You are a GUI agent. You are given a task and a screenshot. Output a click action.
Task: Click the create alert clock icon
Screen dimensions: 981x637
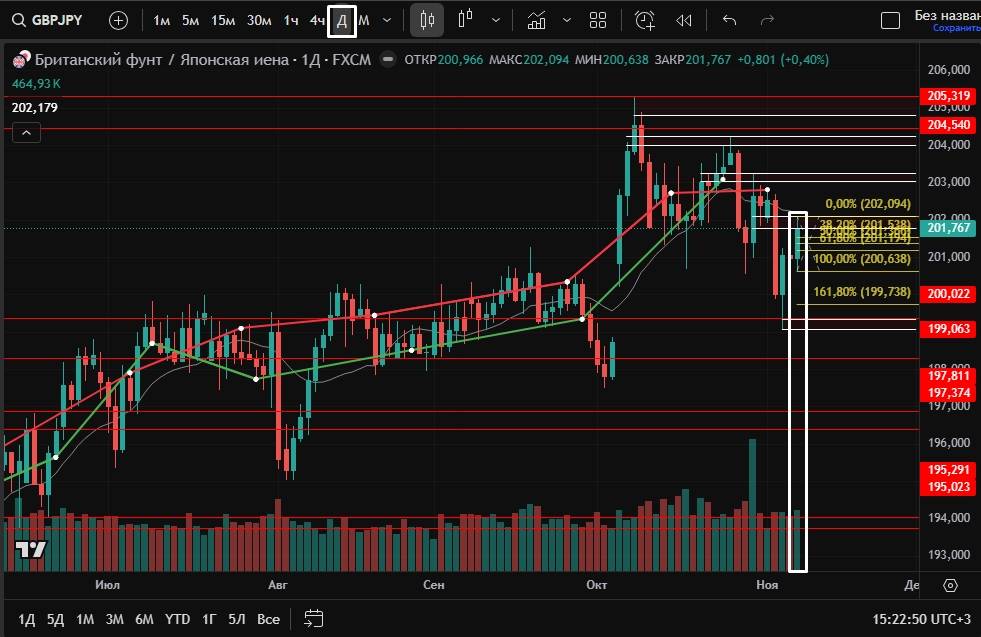click(645, 20)
